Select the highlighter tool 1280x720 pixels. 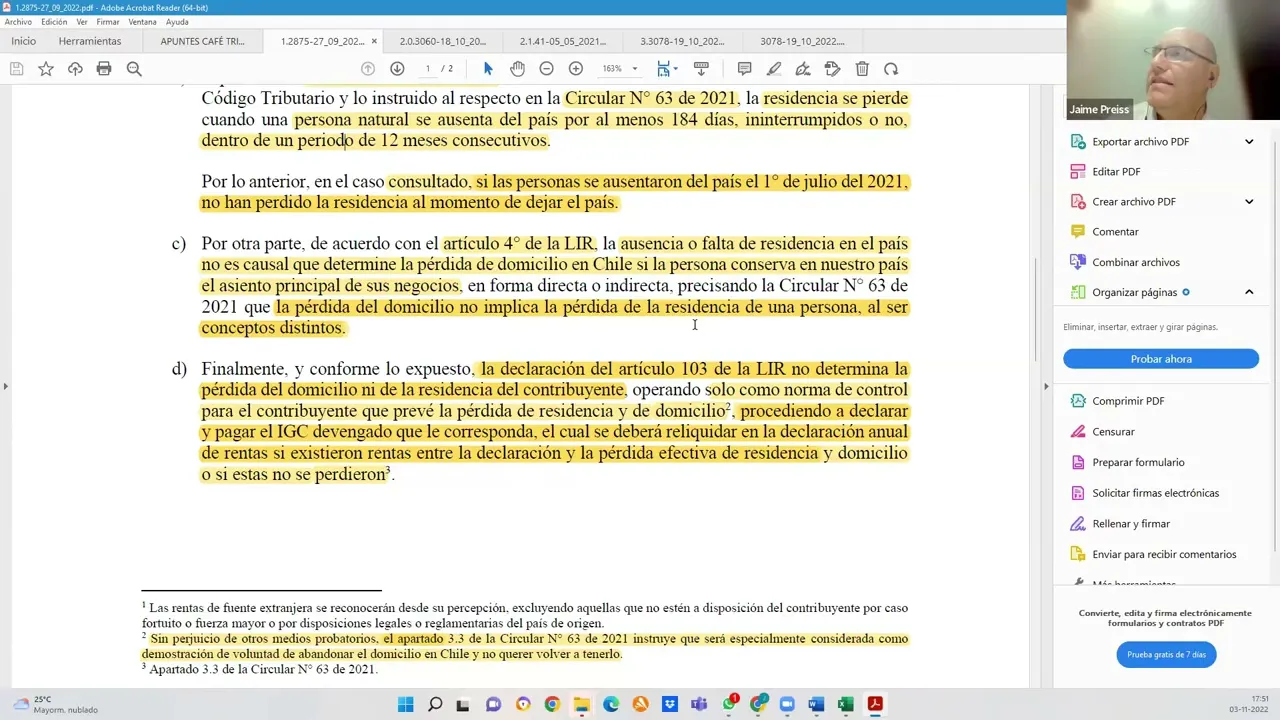pyautogui.click(x=776, y=68)
